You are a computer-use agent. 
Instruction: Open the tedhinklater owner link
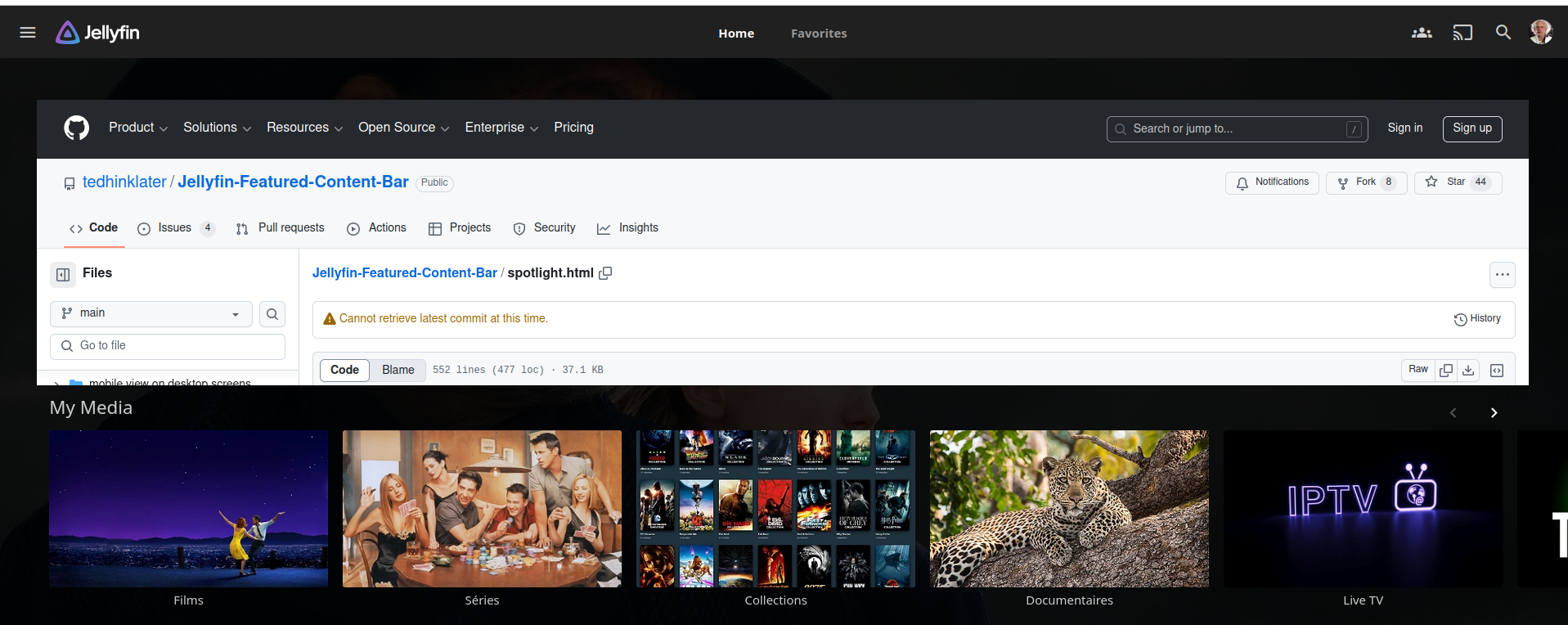point(124,182)
